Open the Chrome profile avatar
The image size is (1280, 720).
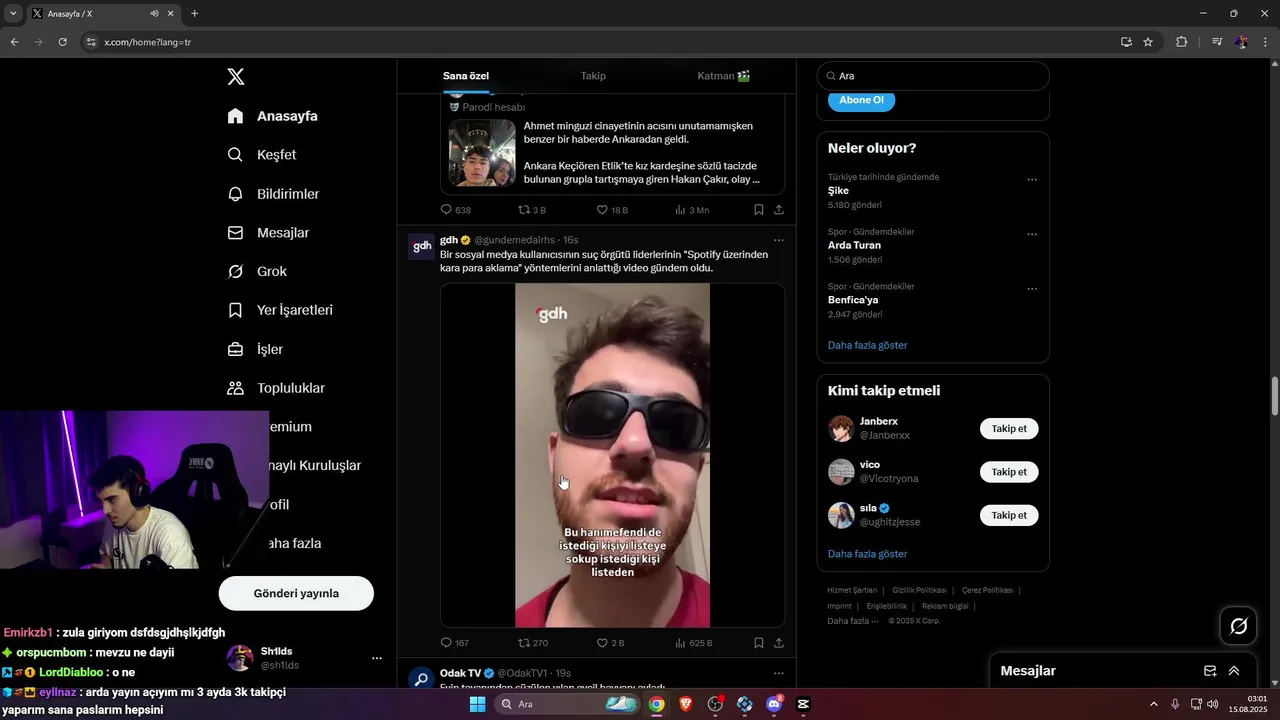pos(1241,42)
